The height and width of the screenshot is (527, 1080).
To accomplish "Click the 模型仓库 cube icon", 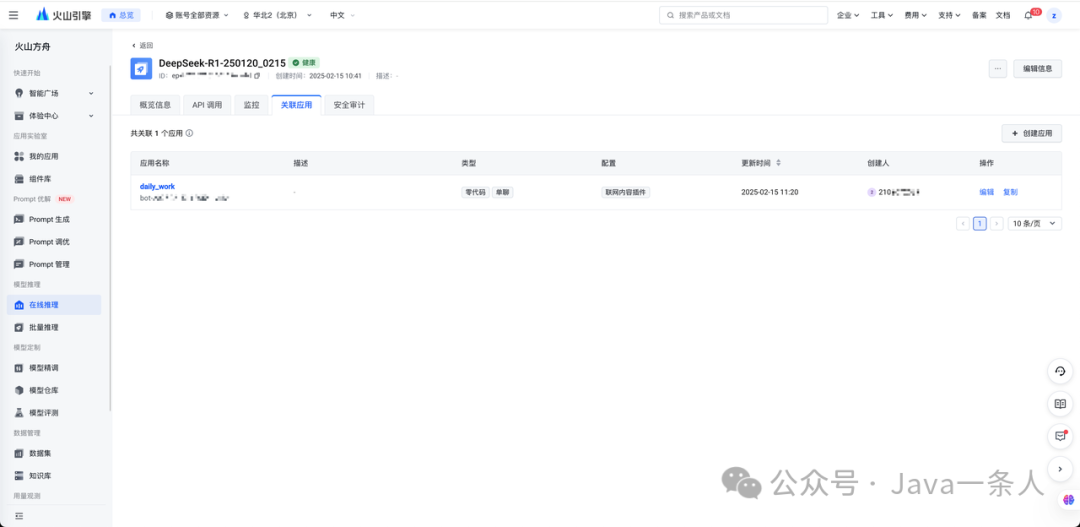I will 19,390.
